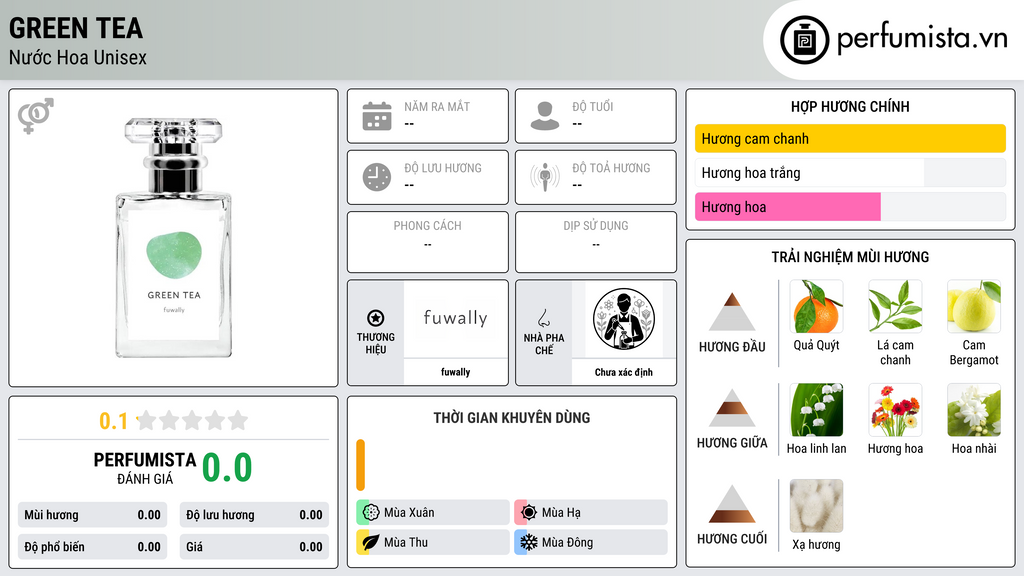This screenshot has width=1024, height=576.
Task: Click the Nước Hoa Unisex subtitle
Action: click(x=78, y=57)
